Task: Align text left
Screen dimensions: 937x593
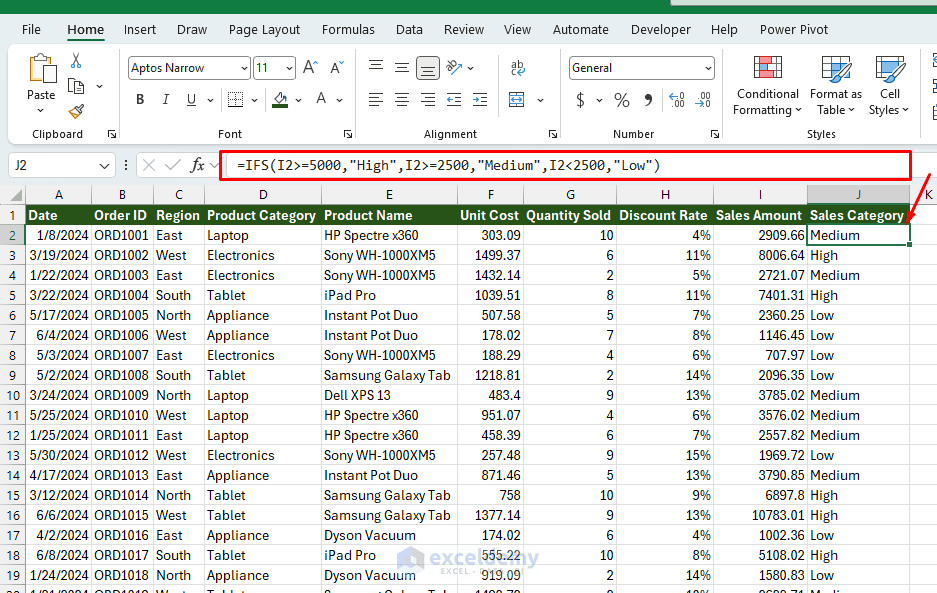Action: [376, 100]
